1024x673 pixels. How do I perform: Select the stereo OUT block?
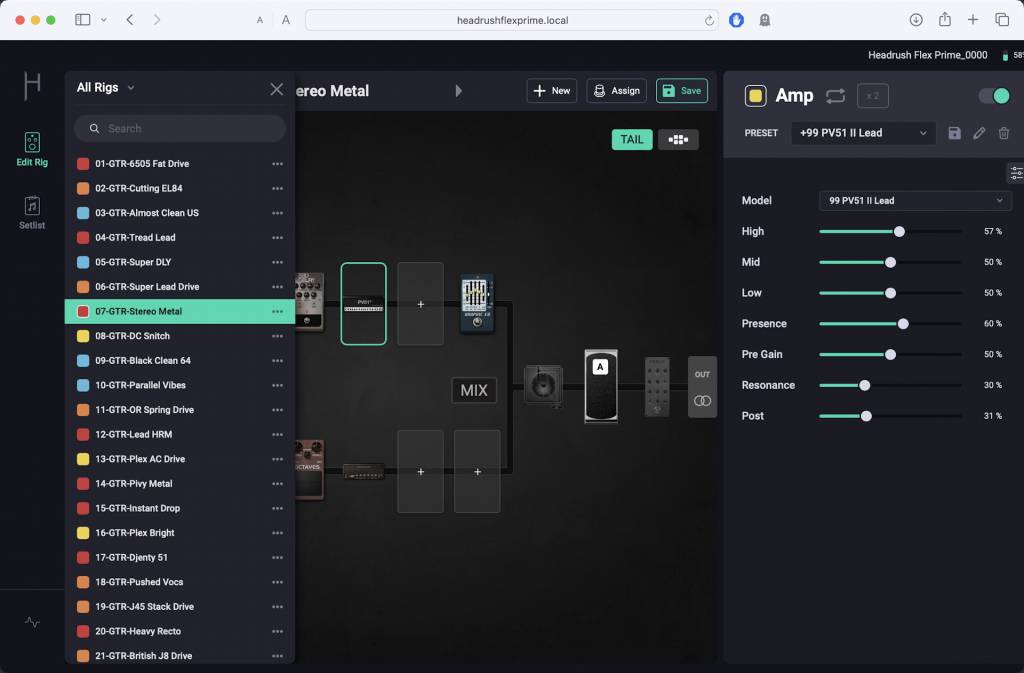[702, 387]
